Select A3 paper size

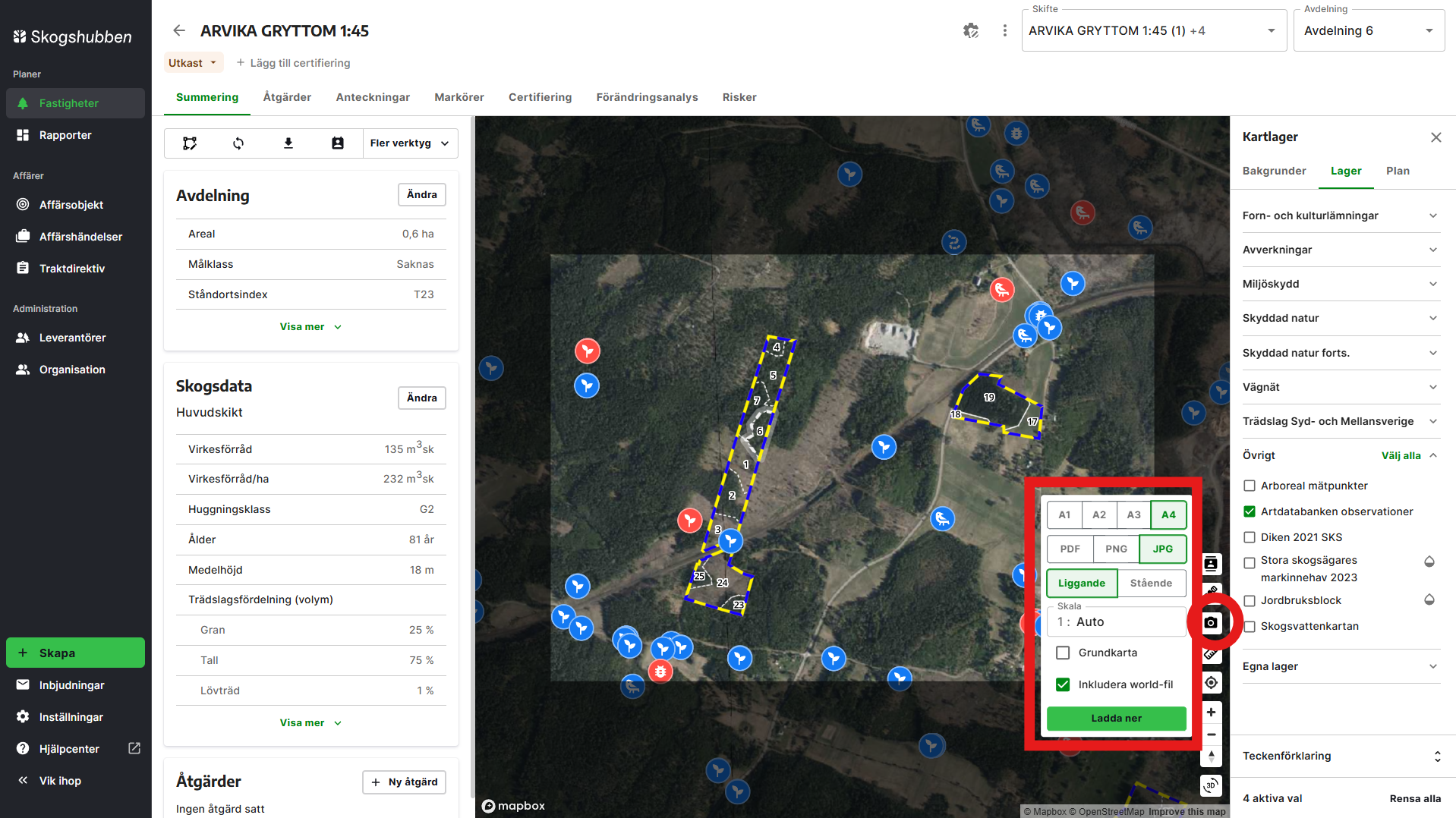pos(1133,514)
